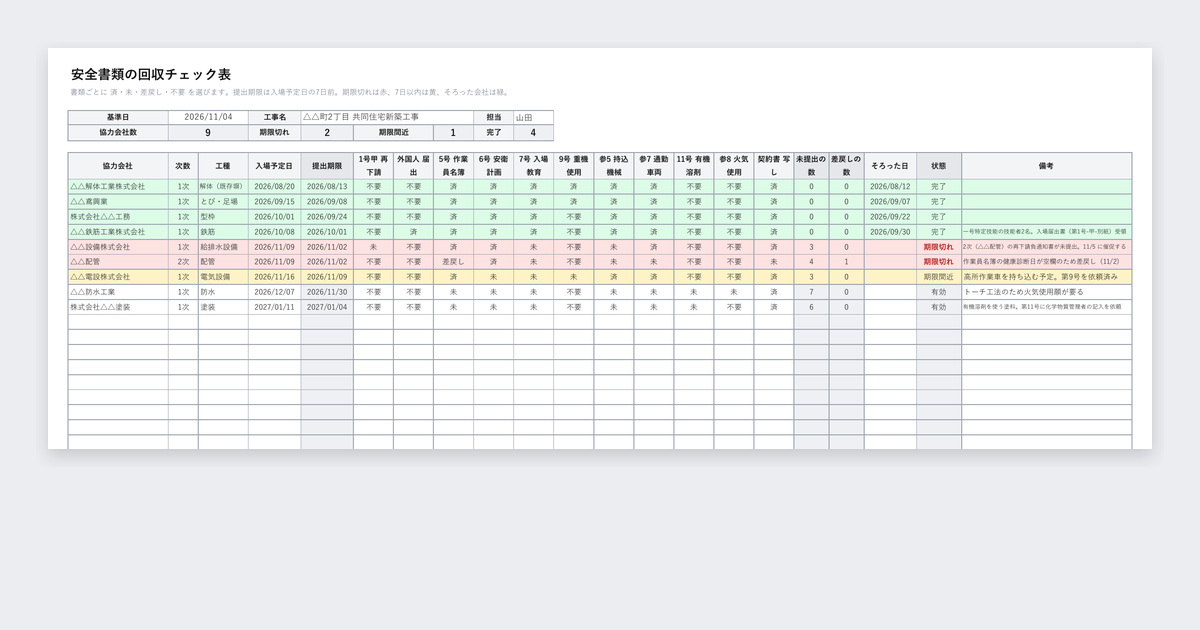Select the そろった日 cell 2026/09/22
The image size is (1200, 630).
890,216
